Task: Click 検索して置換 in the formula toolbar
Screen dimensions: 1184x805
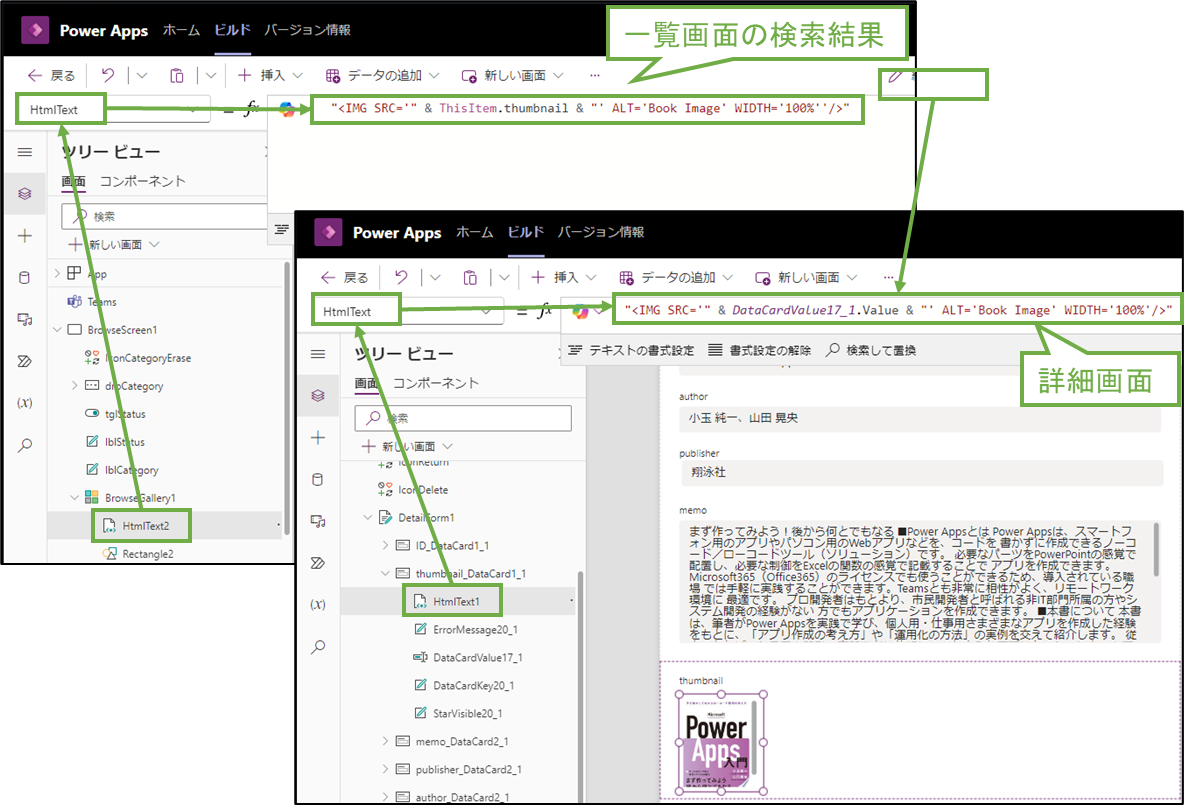Action: click(871, 350)
